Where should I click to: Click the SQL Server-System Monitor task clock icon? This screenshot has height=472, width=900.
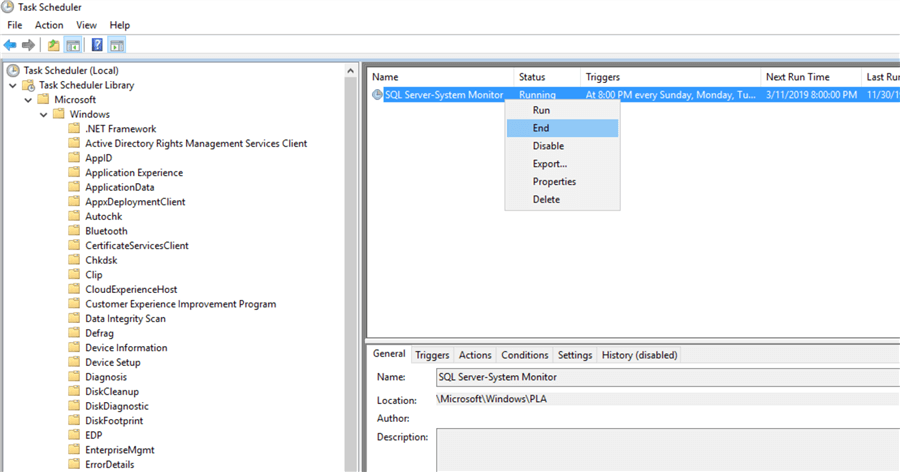(x=377, y=95)
